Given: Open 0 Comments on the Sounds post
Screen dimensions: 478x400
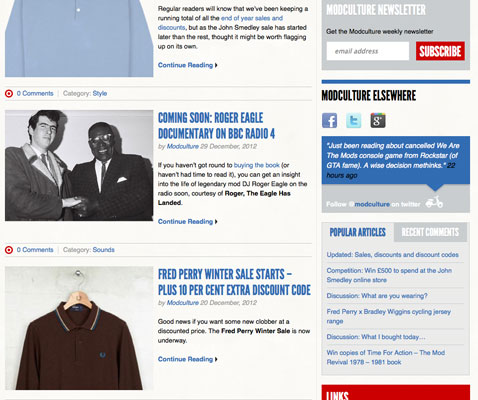Looking at the screenshot, I should pos(35,250).
